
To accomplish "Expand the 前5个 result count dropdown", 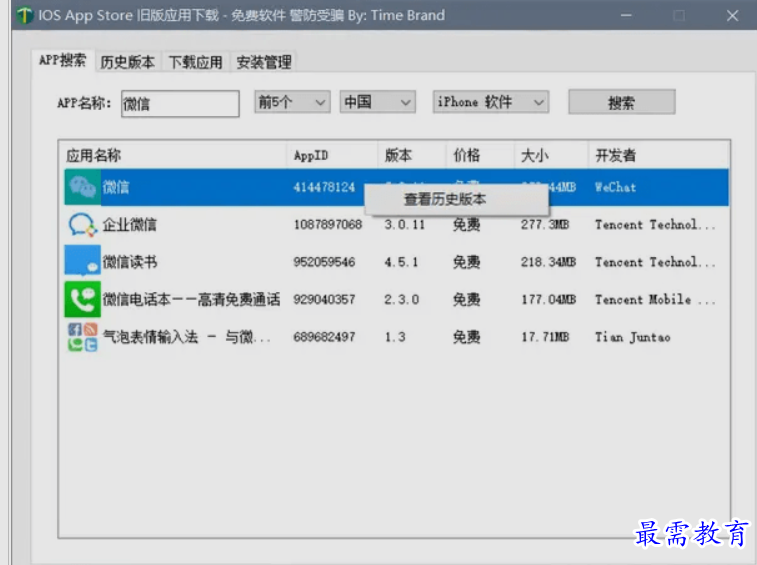I will tap(292, 102).
